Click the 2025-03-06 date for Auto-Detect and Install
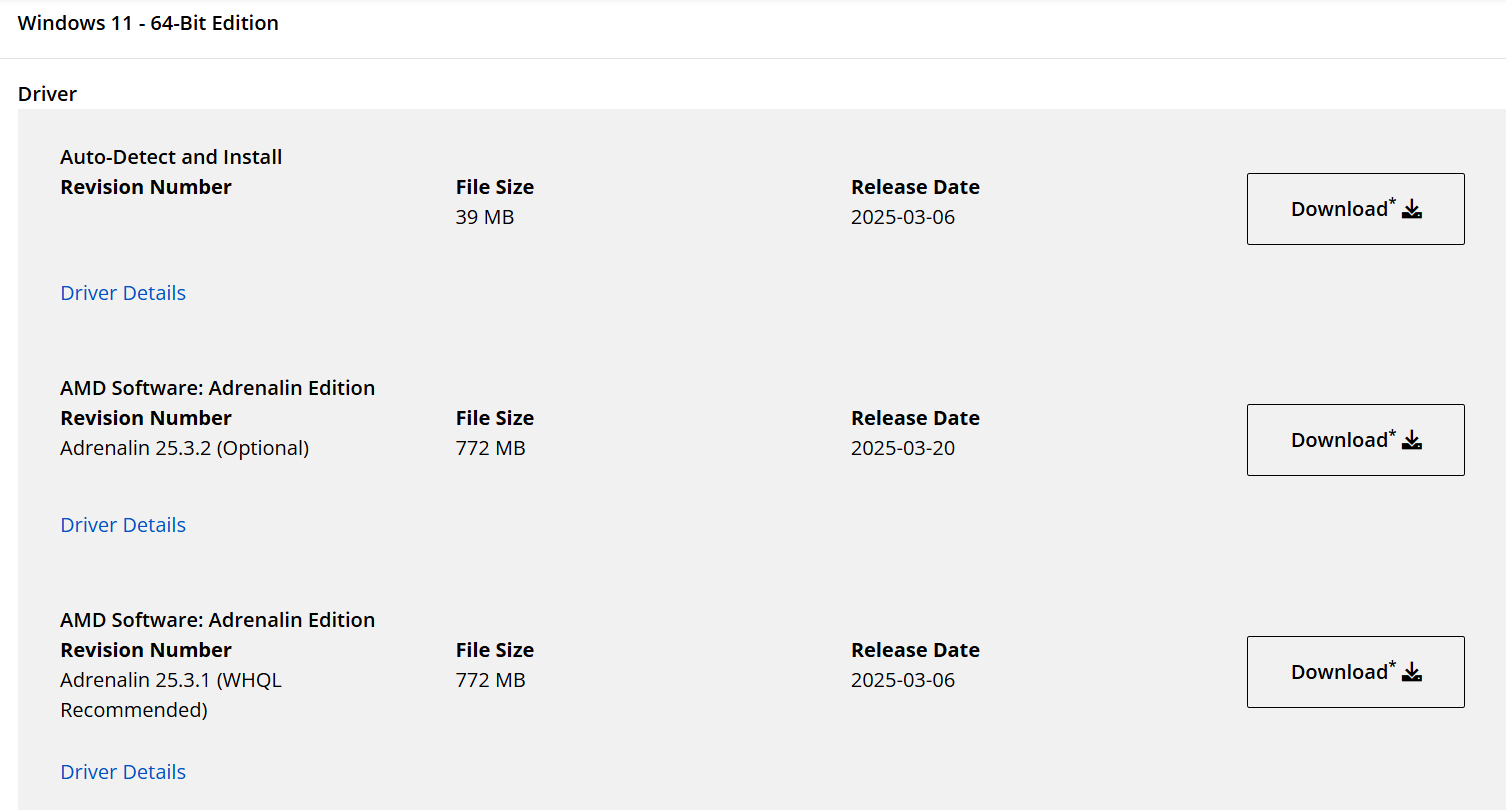Image resolution: width=1506 pixels, height=810 pixels. pos(903,217)
